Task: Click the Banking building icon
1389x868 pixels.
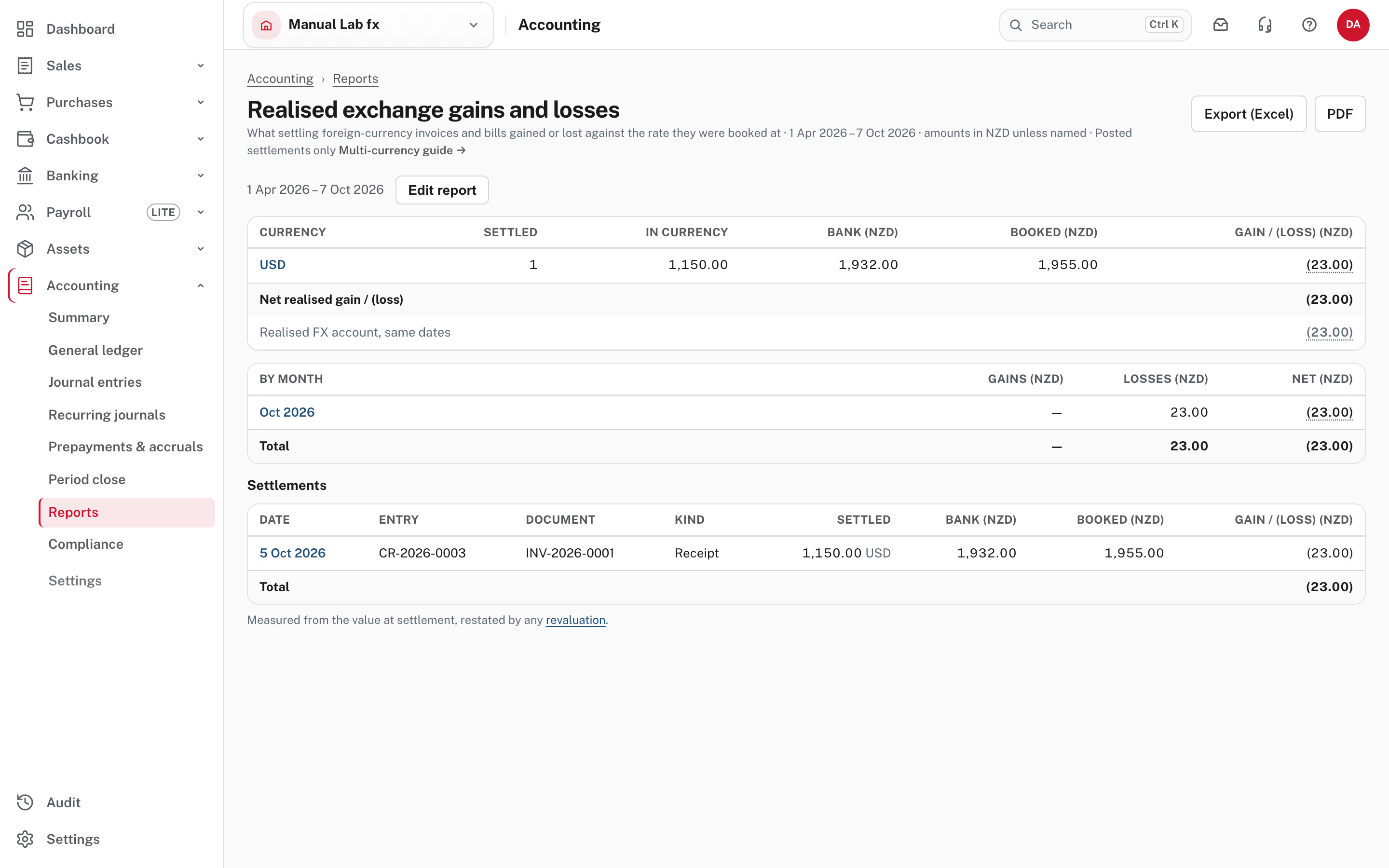Action: click(25, 176)
